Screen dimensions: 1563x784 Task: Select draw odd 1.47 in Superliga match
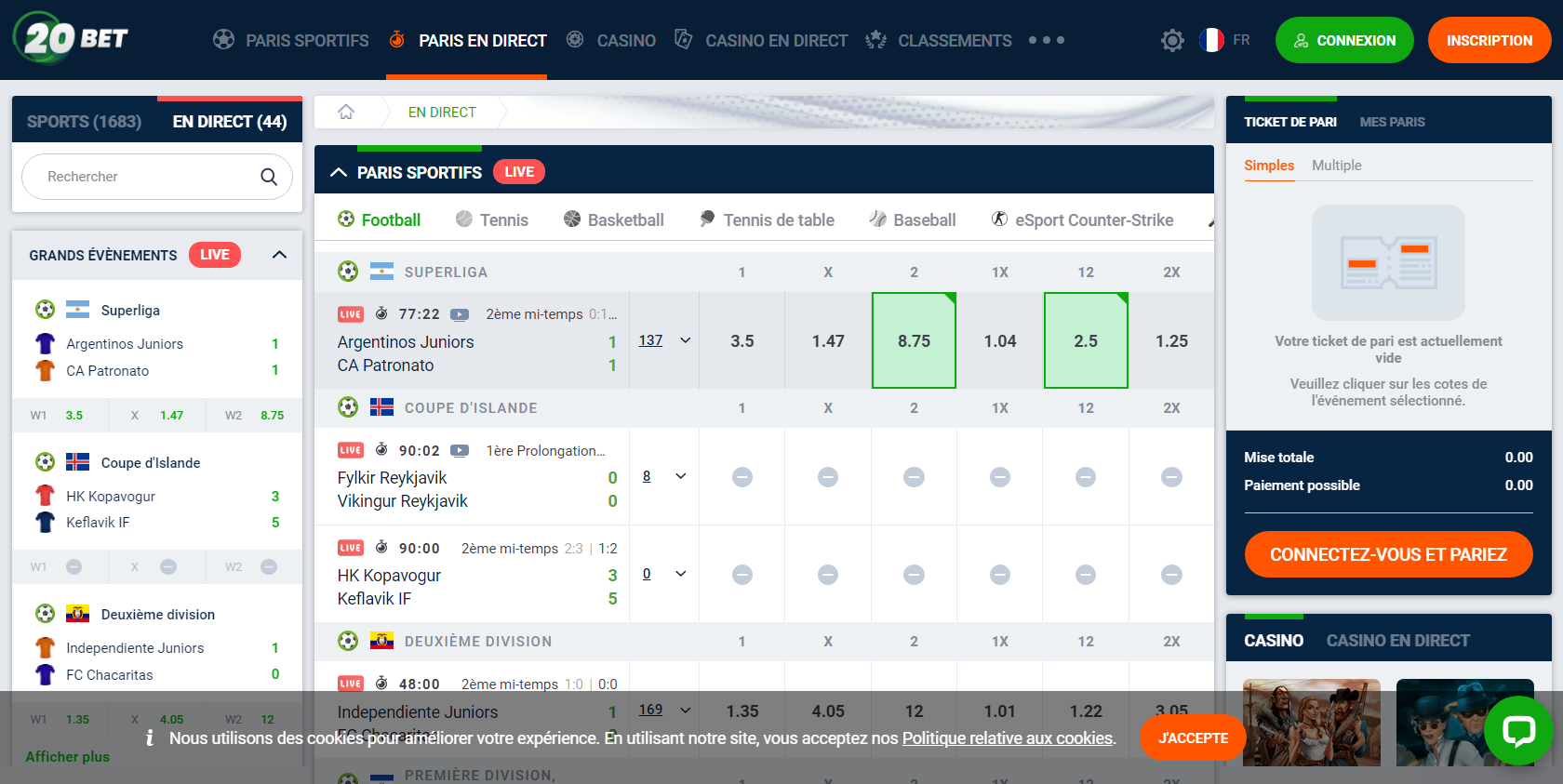(x=828, y=340)
